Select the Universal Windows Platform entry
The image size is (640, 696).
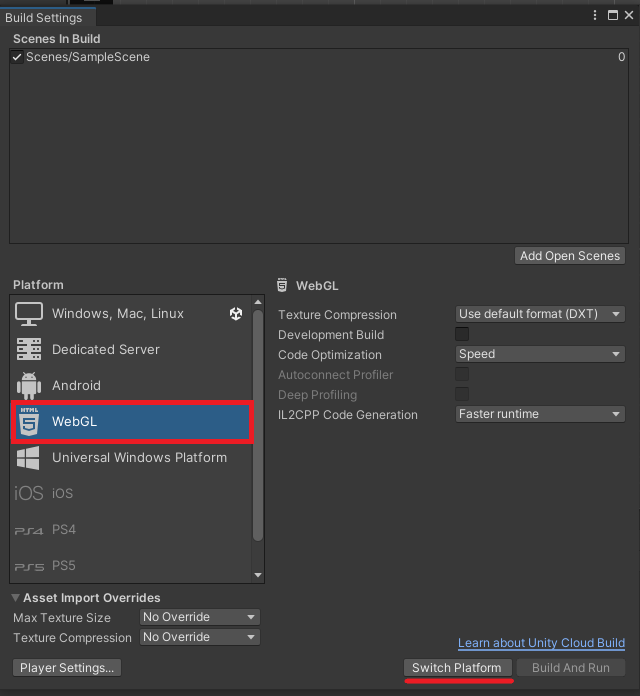tap(131, 458)
